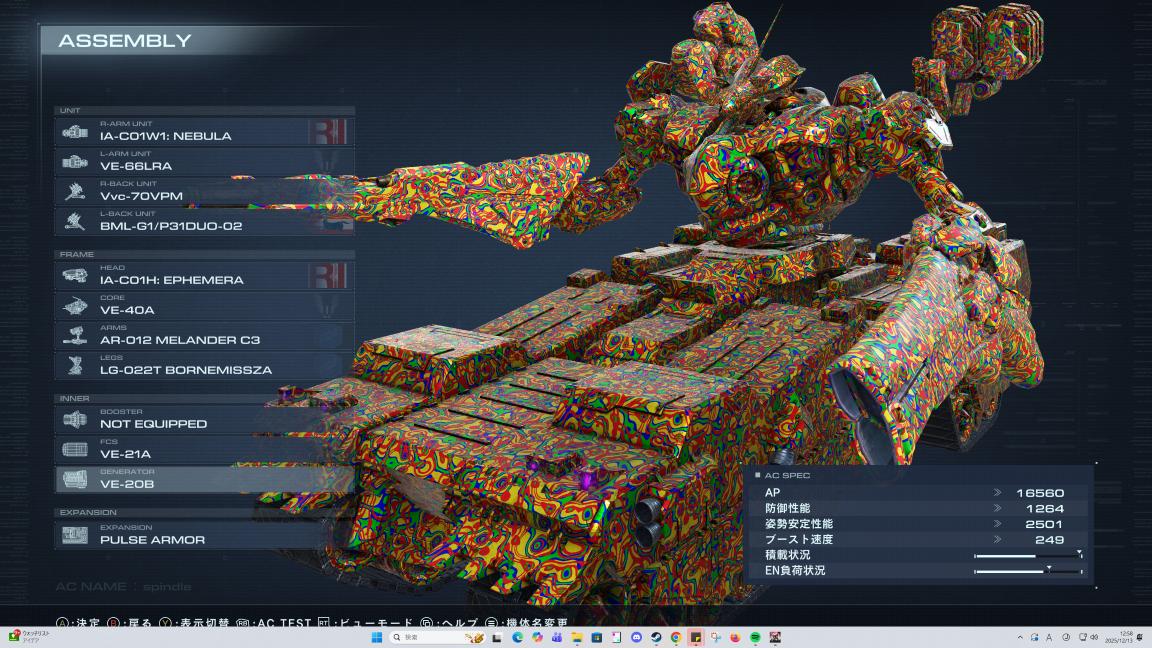The height and width of the screenshot is (648, 1152).
Task: Click the Y display toggle hint
Action: [x=197, y=622]
